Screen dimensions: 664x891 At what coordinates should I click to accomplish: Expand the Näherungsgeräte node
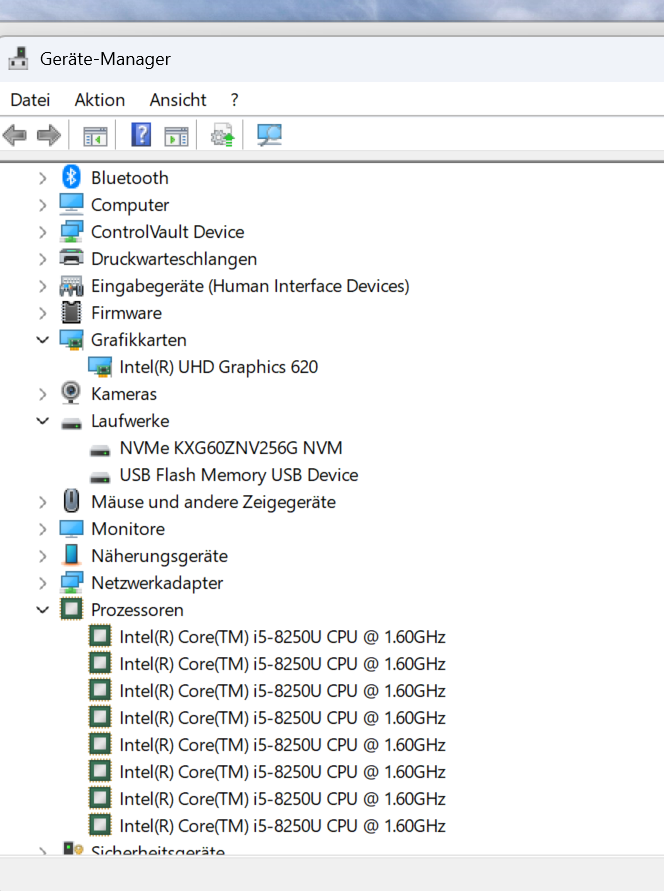click(43, 556)
